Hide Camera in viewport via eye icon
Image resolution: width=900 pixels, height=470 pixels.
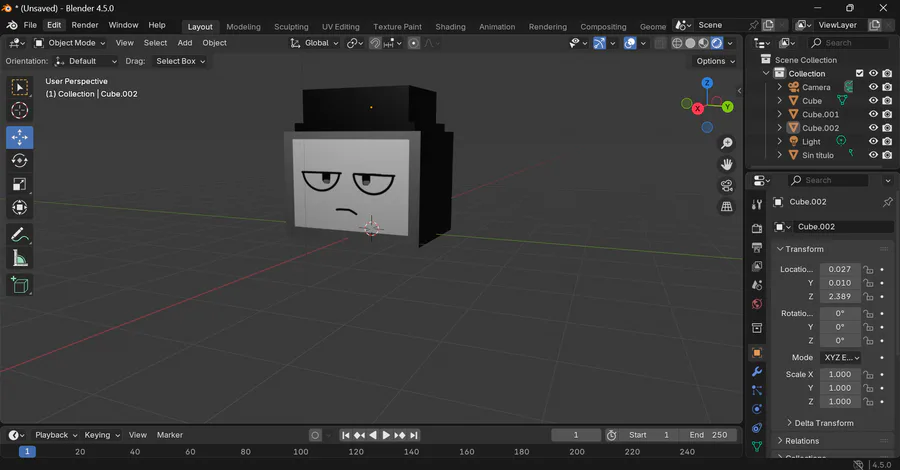tap(873, 87)
